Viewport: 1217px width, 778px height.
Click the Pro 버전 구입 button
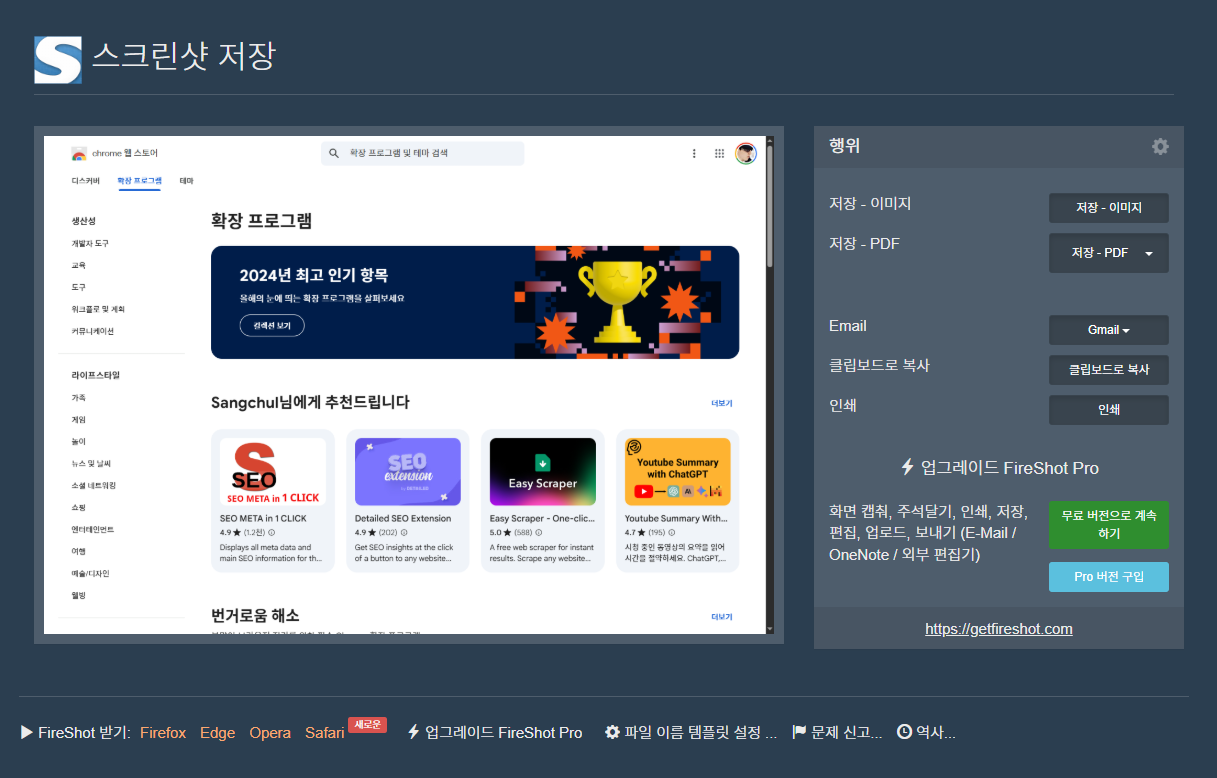pos(1108,577)
